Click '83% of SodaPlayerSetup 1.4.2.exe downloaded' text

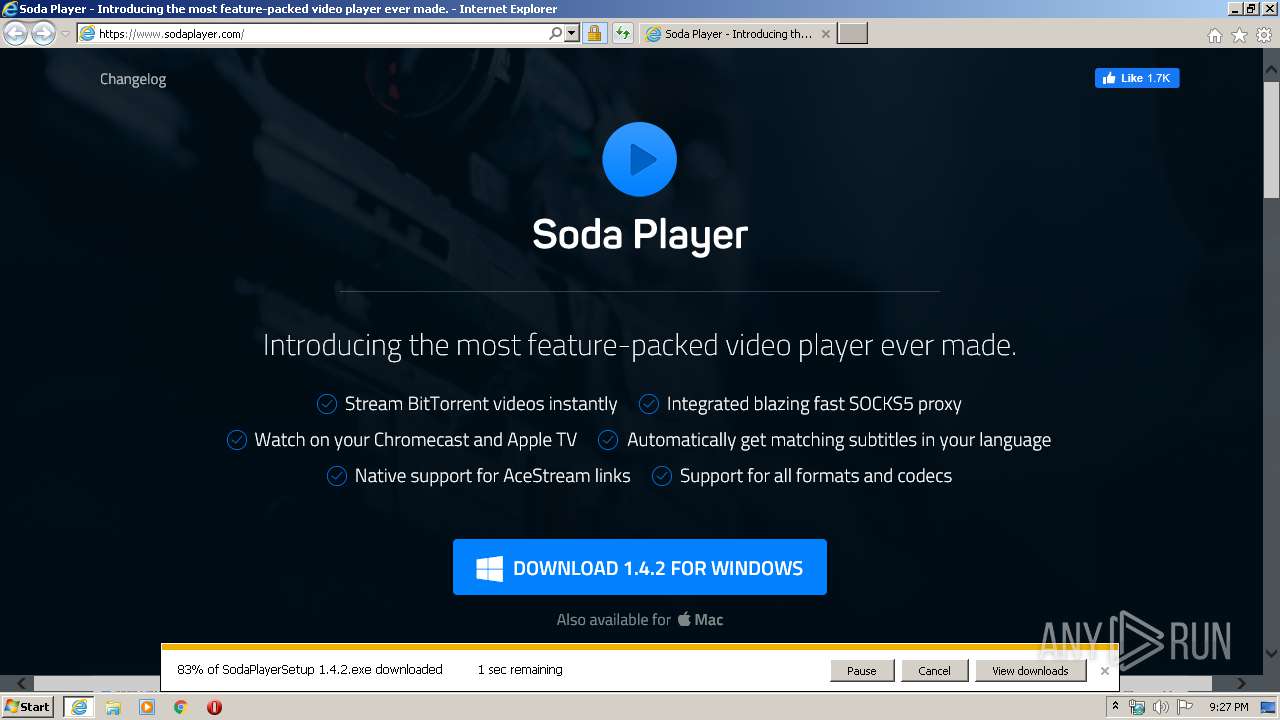pos(310,670)
